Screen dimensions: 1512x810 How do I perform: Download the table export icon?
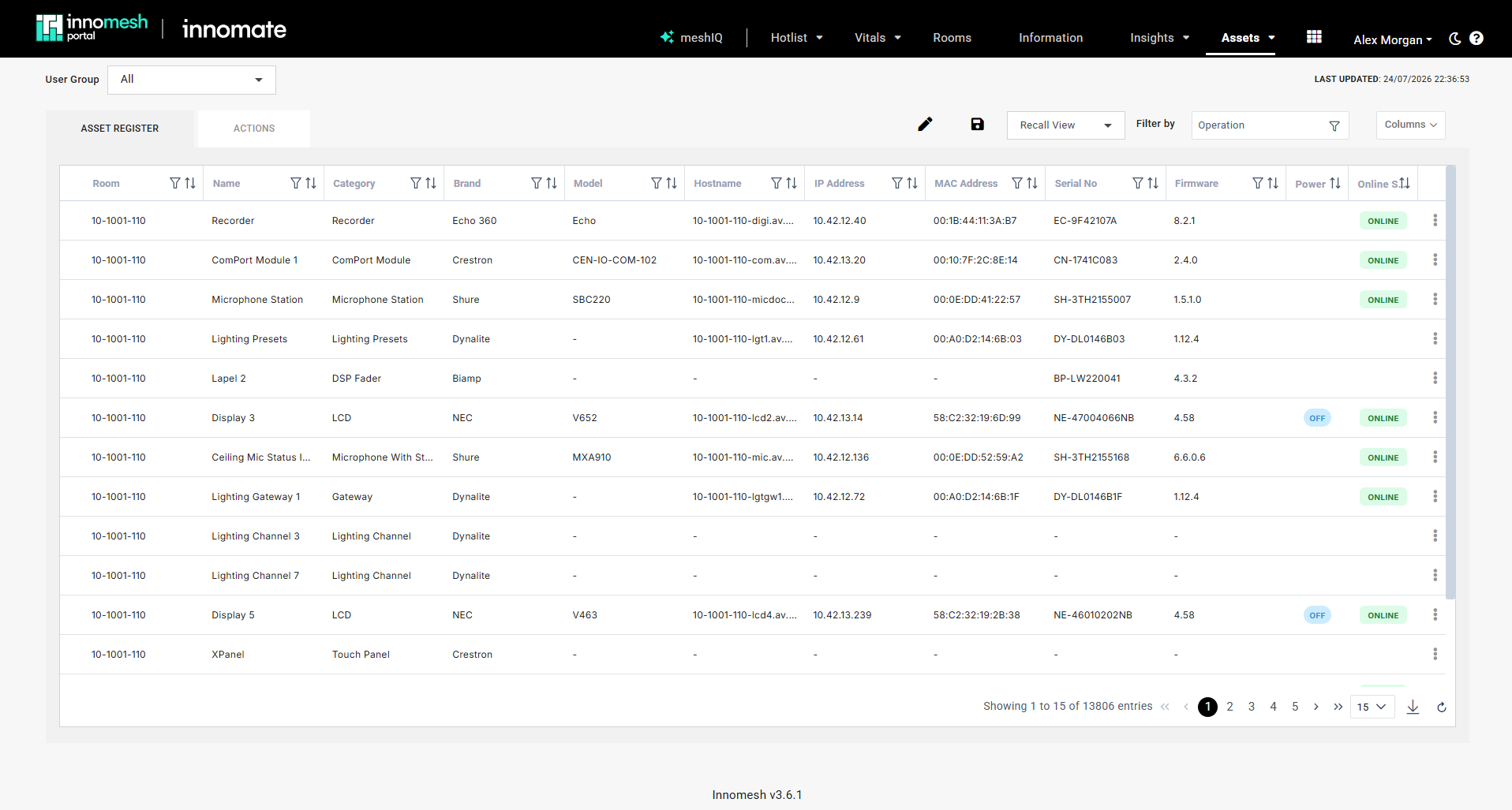click(x=1413, y=707)
